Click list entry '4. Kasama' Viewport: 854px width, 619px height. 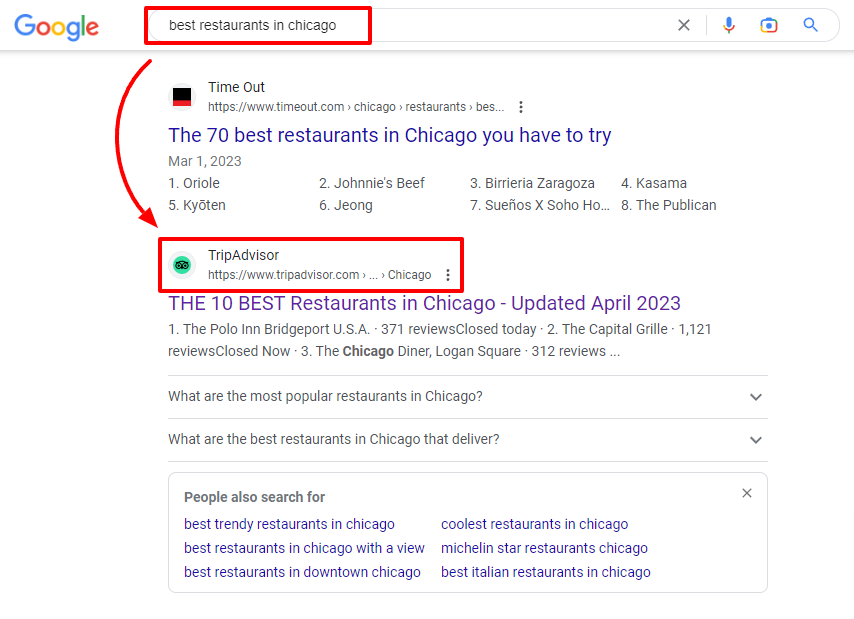[654, 183]
